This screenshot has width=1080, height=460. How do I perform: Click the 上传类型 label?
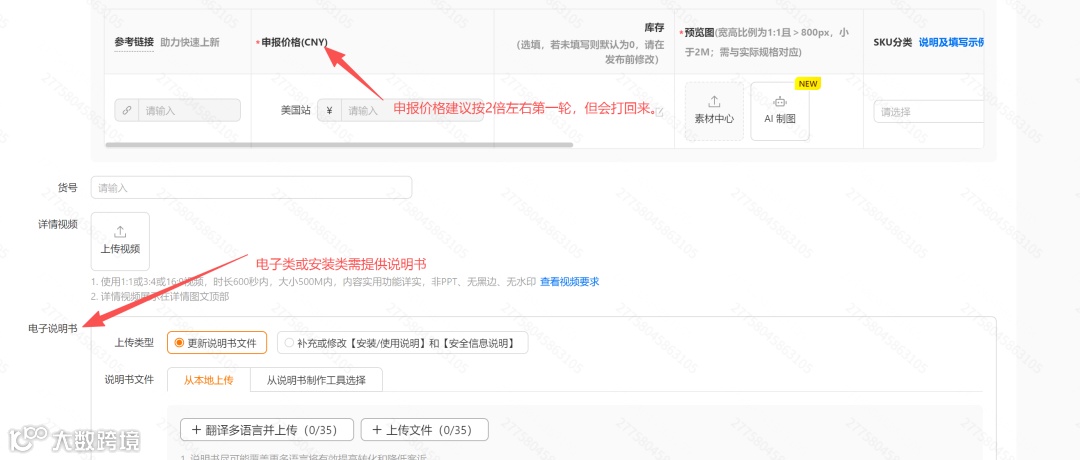click(134, 342)
